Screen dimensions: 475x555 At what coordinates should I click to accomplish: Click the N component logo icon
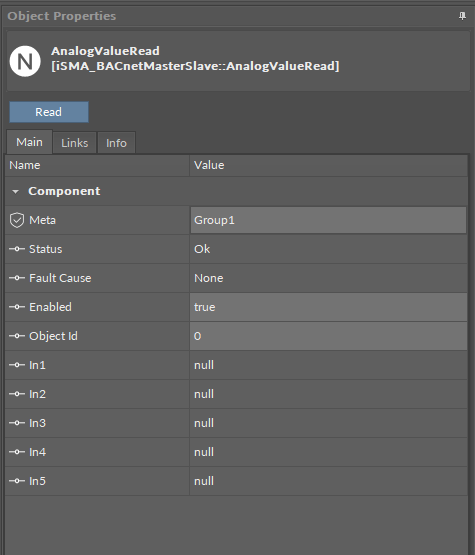[x=25, y=61]
